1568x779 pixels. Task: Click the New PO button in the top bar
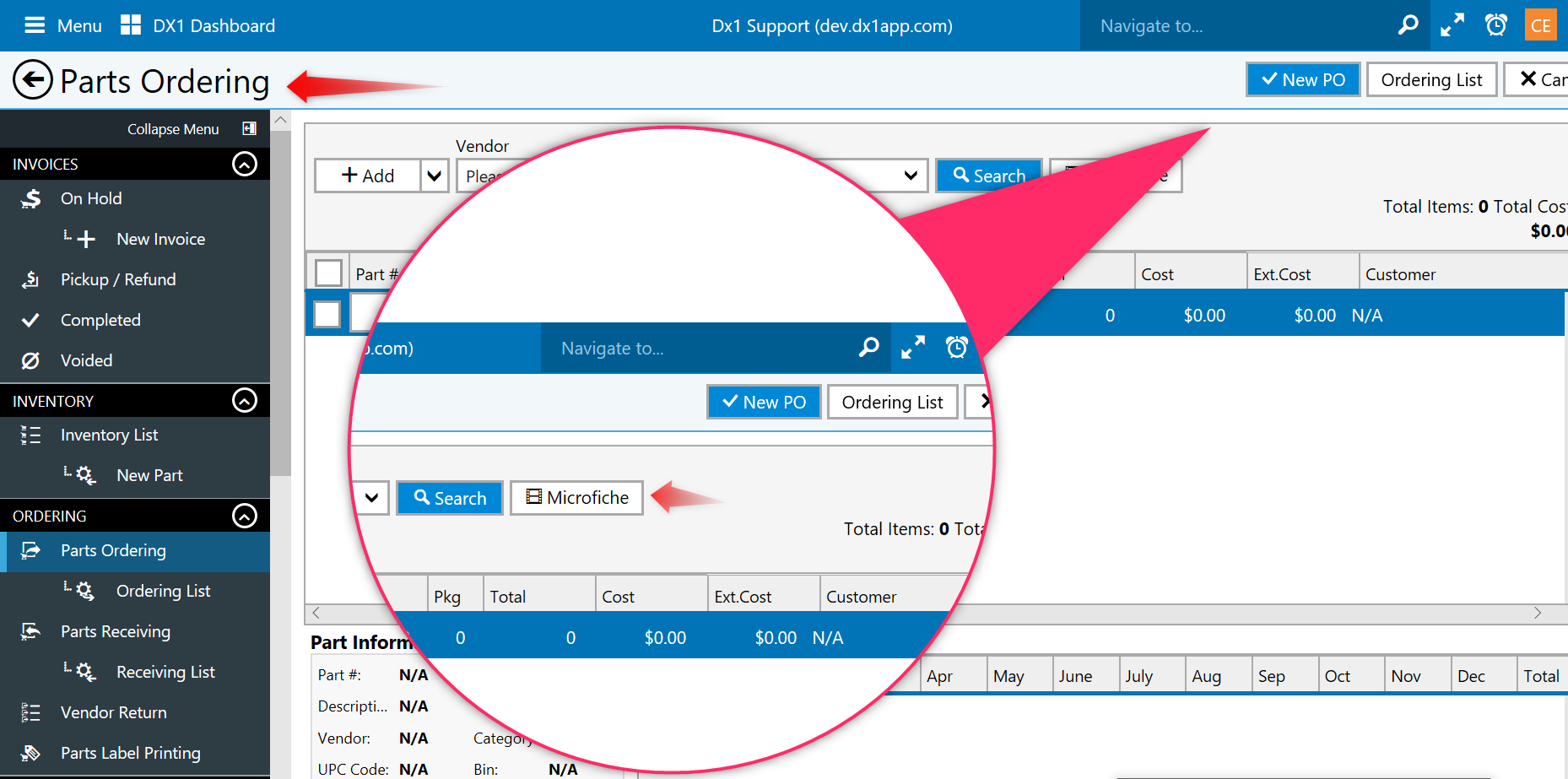pyautogui.click(x=1303, y=79)
